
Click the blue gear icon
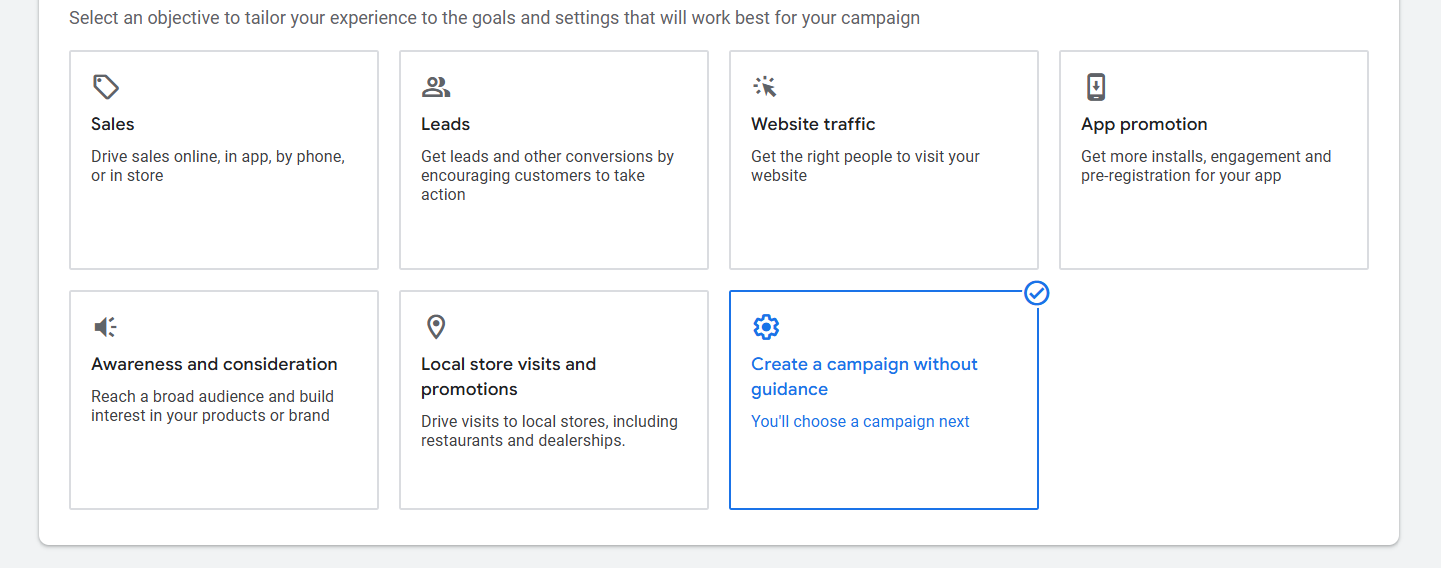click(x=765, y=327)
